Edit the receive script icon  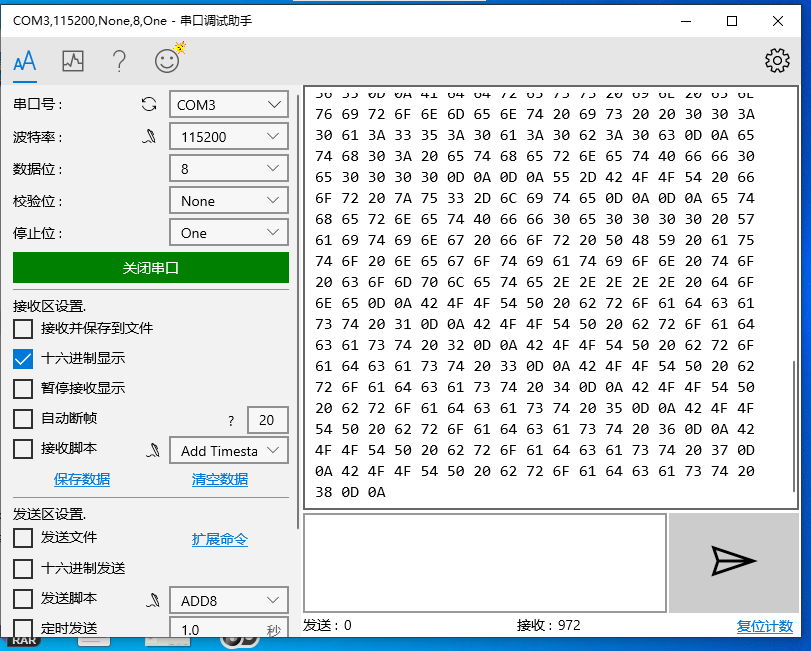(153, 450)
